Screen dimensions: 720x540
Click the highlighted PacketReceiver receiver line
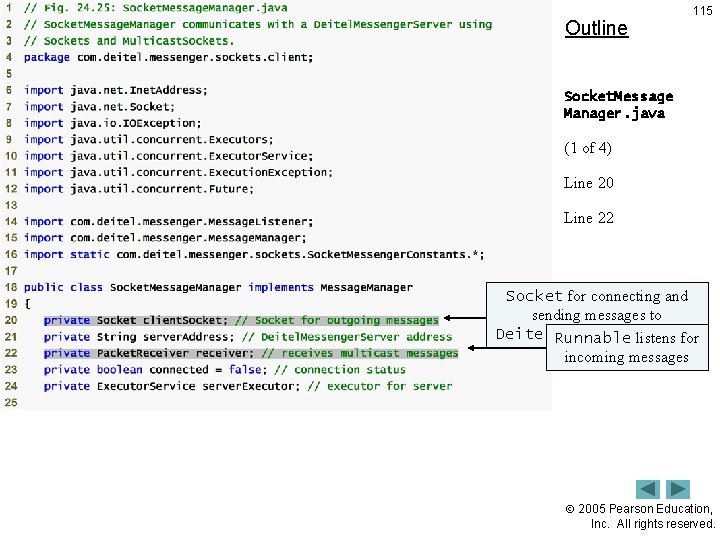[251, 353]
